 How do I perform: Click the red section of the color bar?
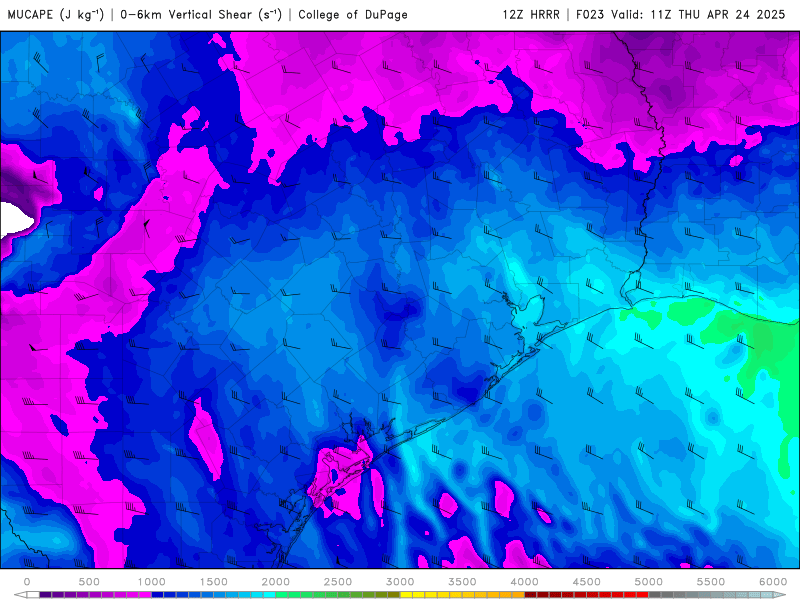point(587,595)
